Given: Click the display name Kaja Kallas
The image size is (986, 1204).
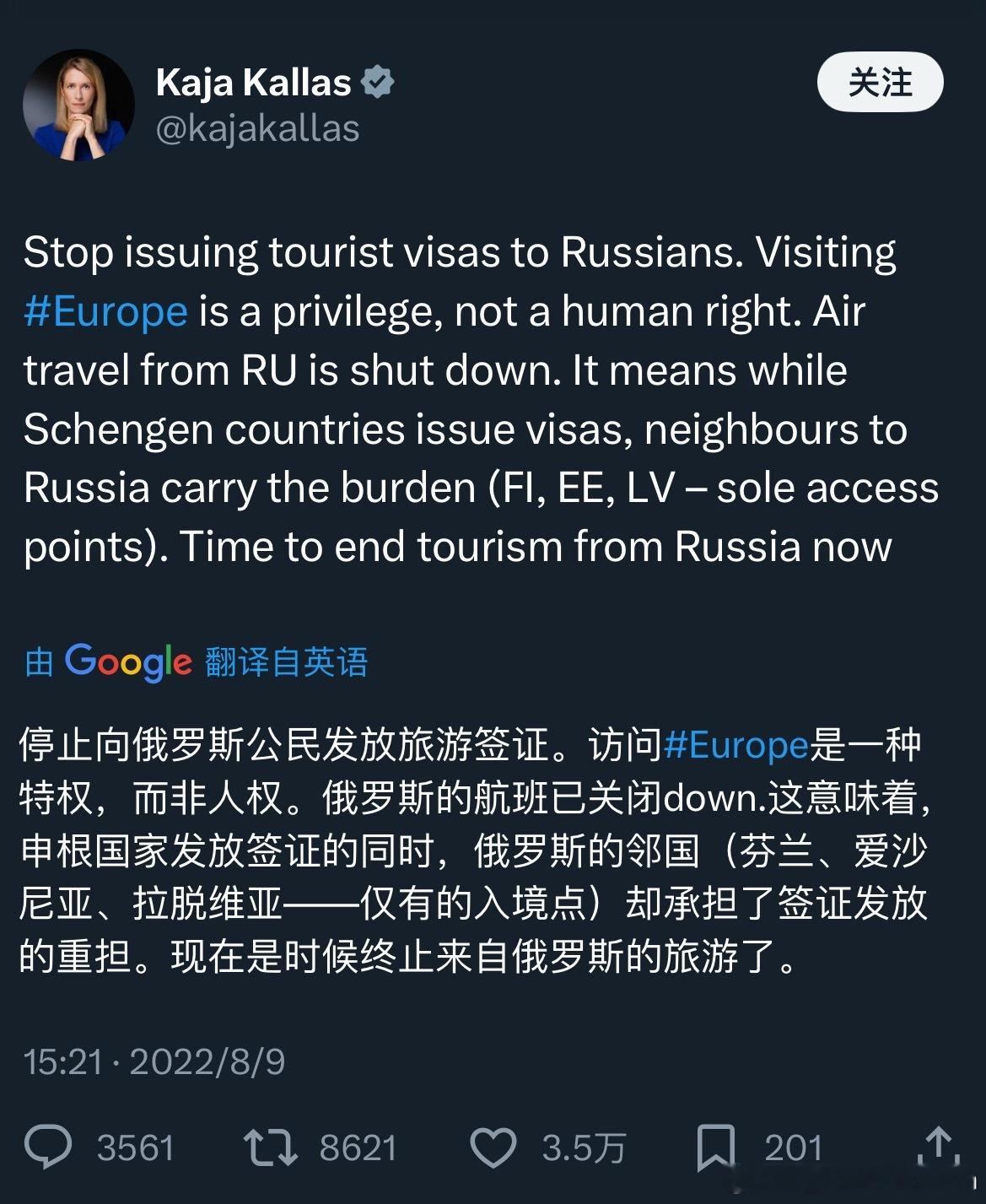Looking at the screenshot, I should (x=253, y=80).
